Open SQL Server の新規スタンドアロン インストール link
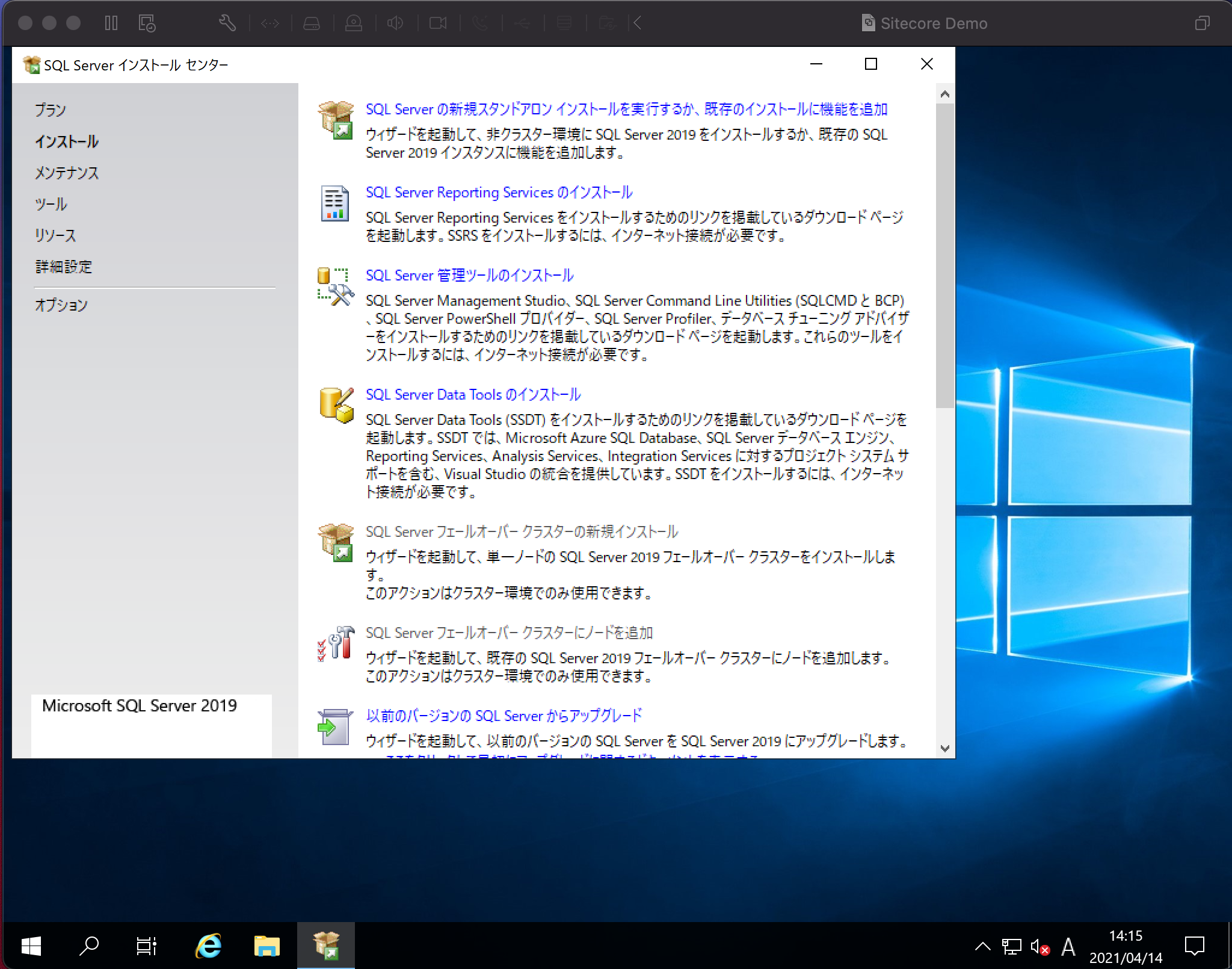The width and height of the screenshot is (1232, 969). (x=626, y=109)
